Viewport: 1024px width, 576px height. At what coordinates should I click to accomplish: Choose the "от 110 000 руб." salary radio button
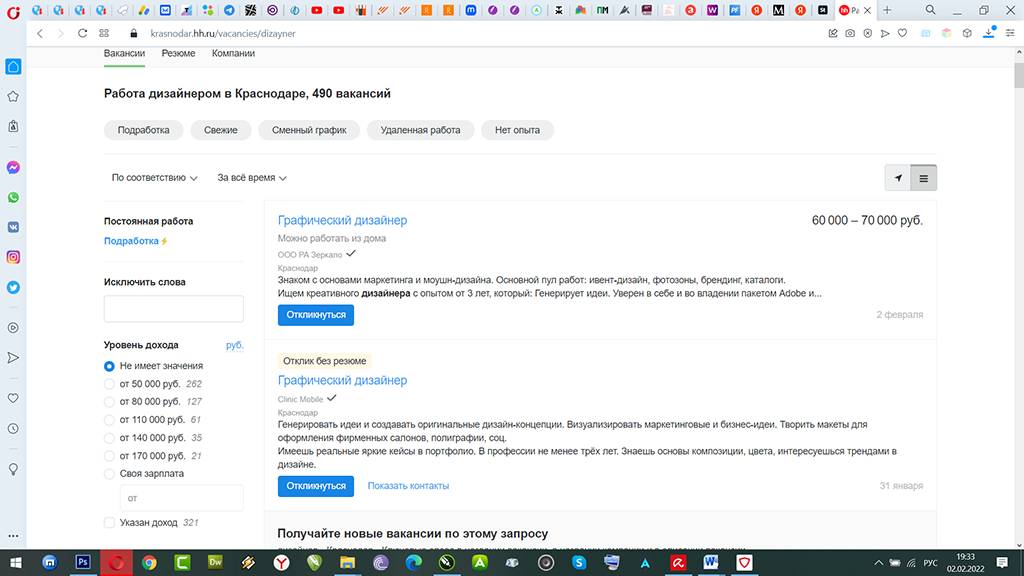tap(110, 420)
